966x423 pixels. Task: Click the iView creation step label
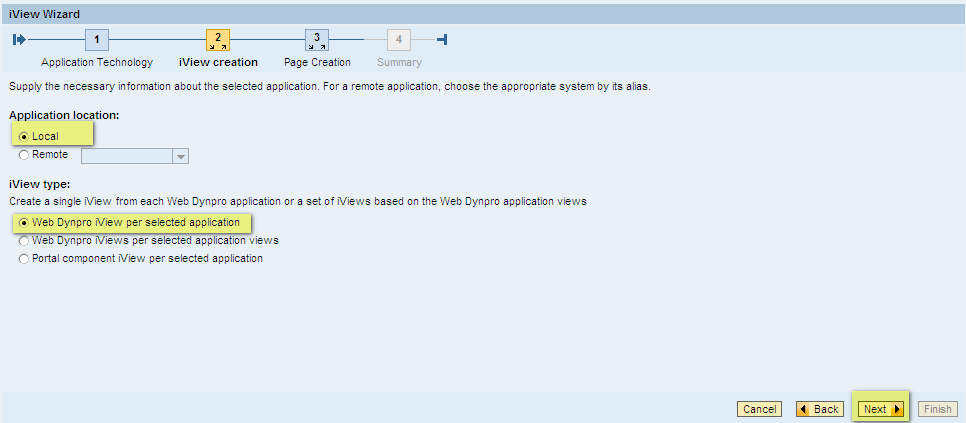[x=218, y=62]
